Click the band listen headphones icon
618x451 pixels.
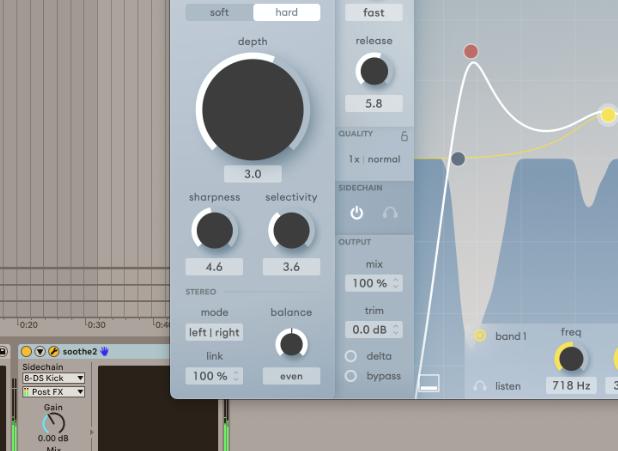click(x=480, y=386)
